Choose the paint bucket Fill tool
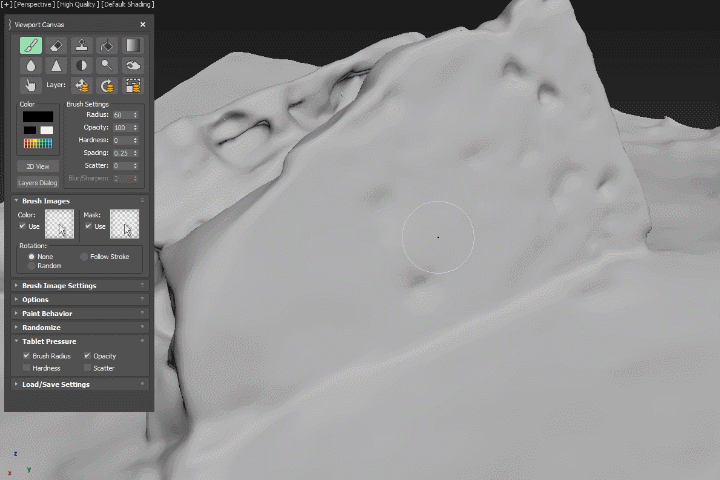This screenshot has height=480, width=720. click(x=107, y=46)
